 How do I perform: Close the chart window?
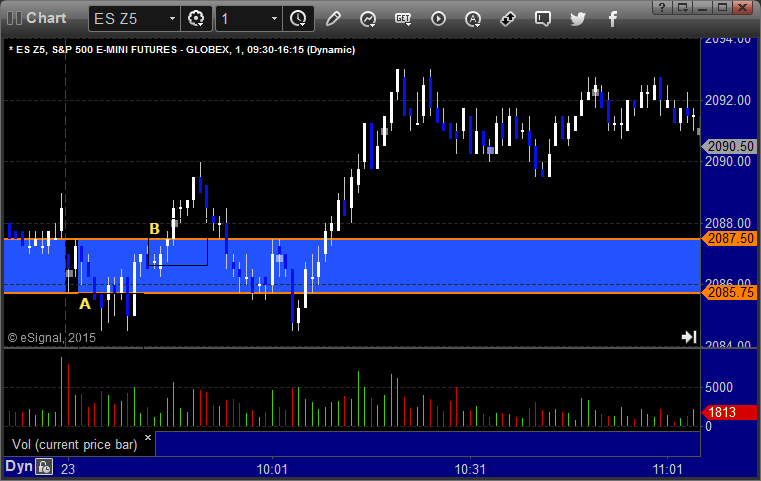(743, 7)
